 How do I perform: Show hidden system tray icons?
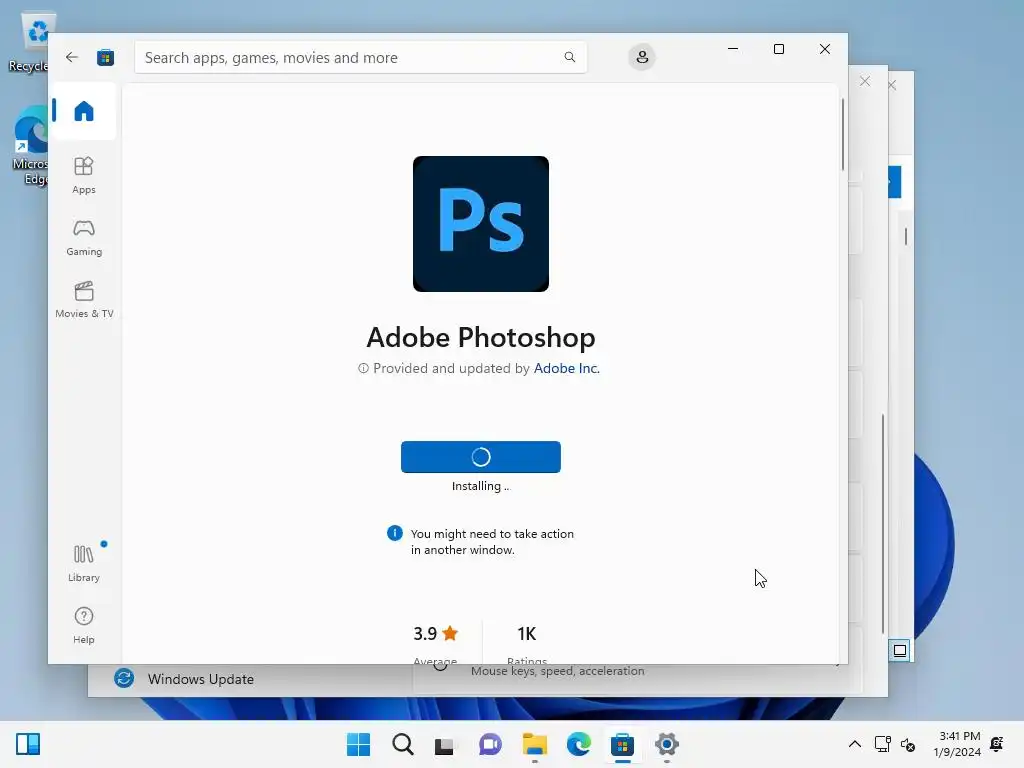click(854, 744)
